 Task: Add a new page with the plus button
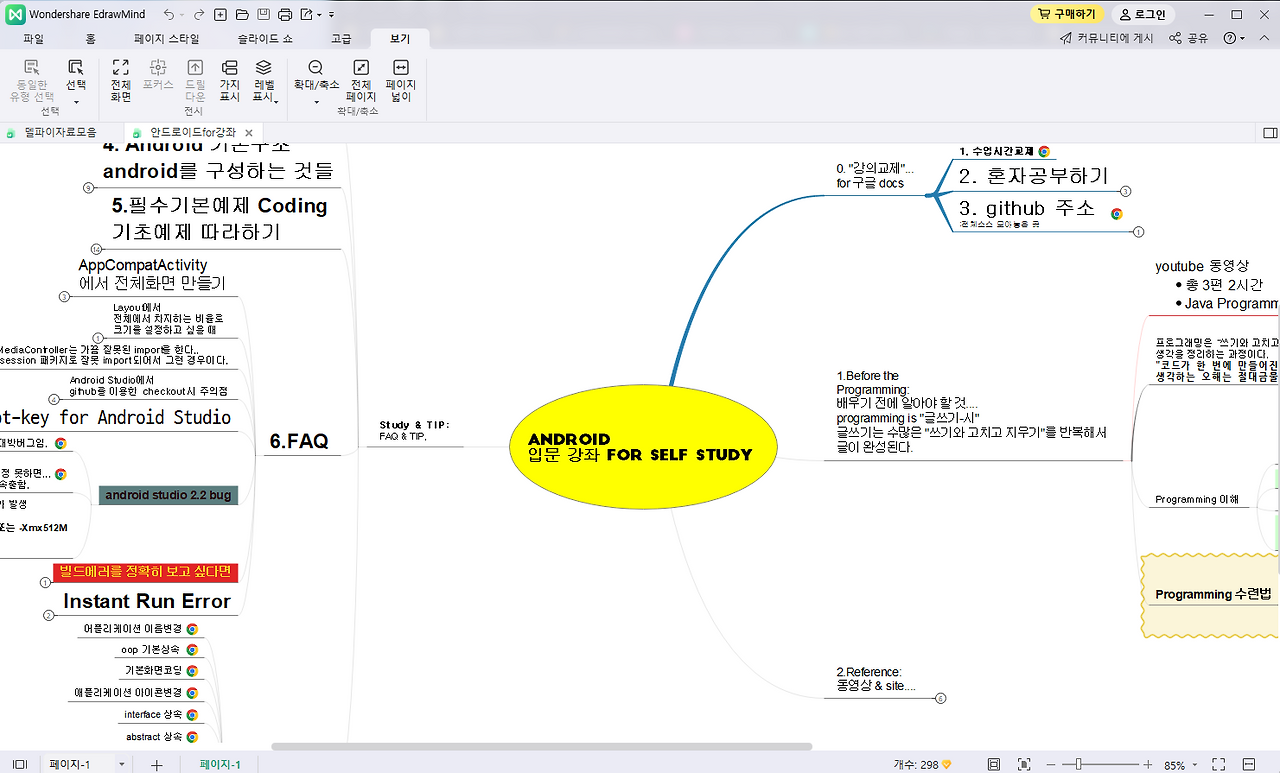[156, 764]
